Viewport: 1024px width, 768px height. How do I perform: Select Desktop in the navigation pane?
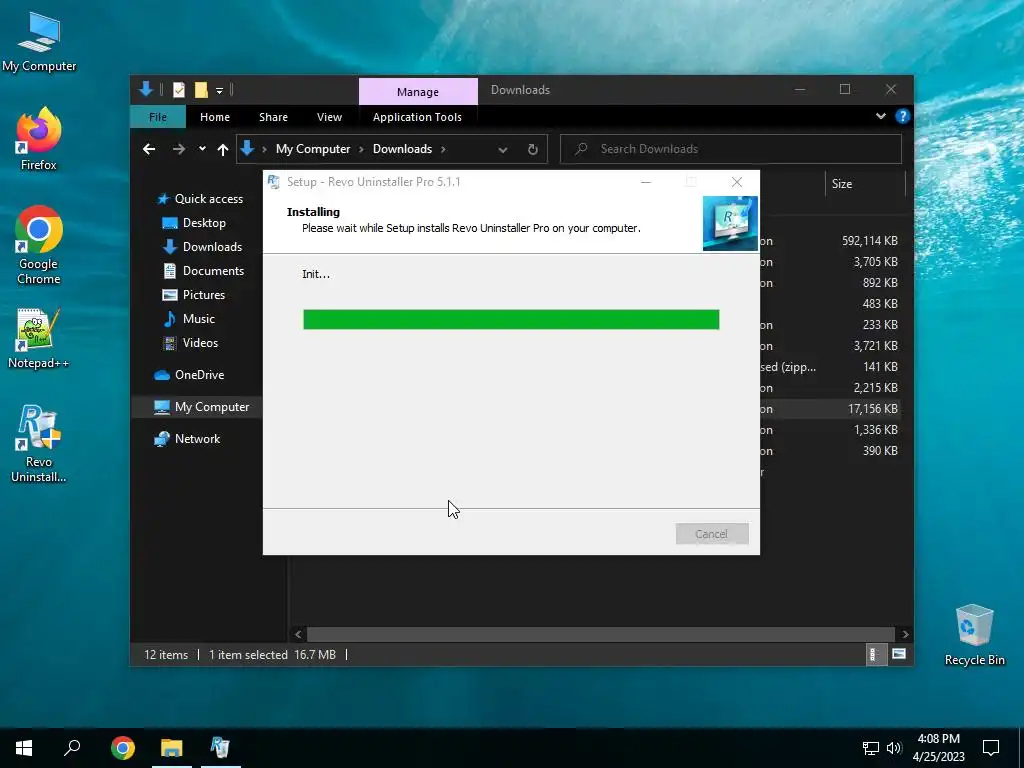[194, 223]
